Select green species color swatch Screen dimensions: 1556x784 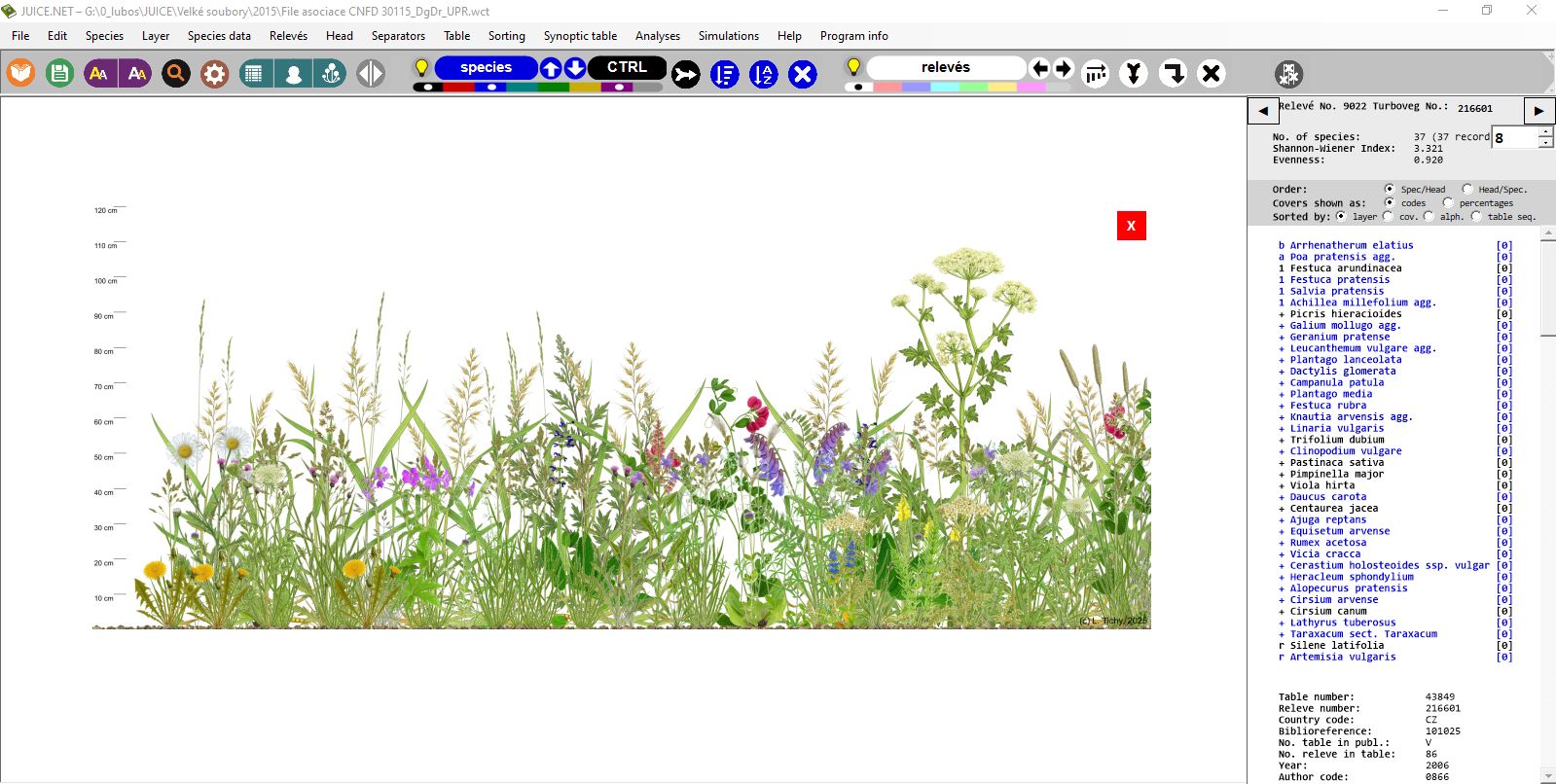[554, 87]
